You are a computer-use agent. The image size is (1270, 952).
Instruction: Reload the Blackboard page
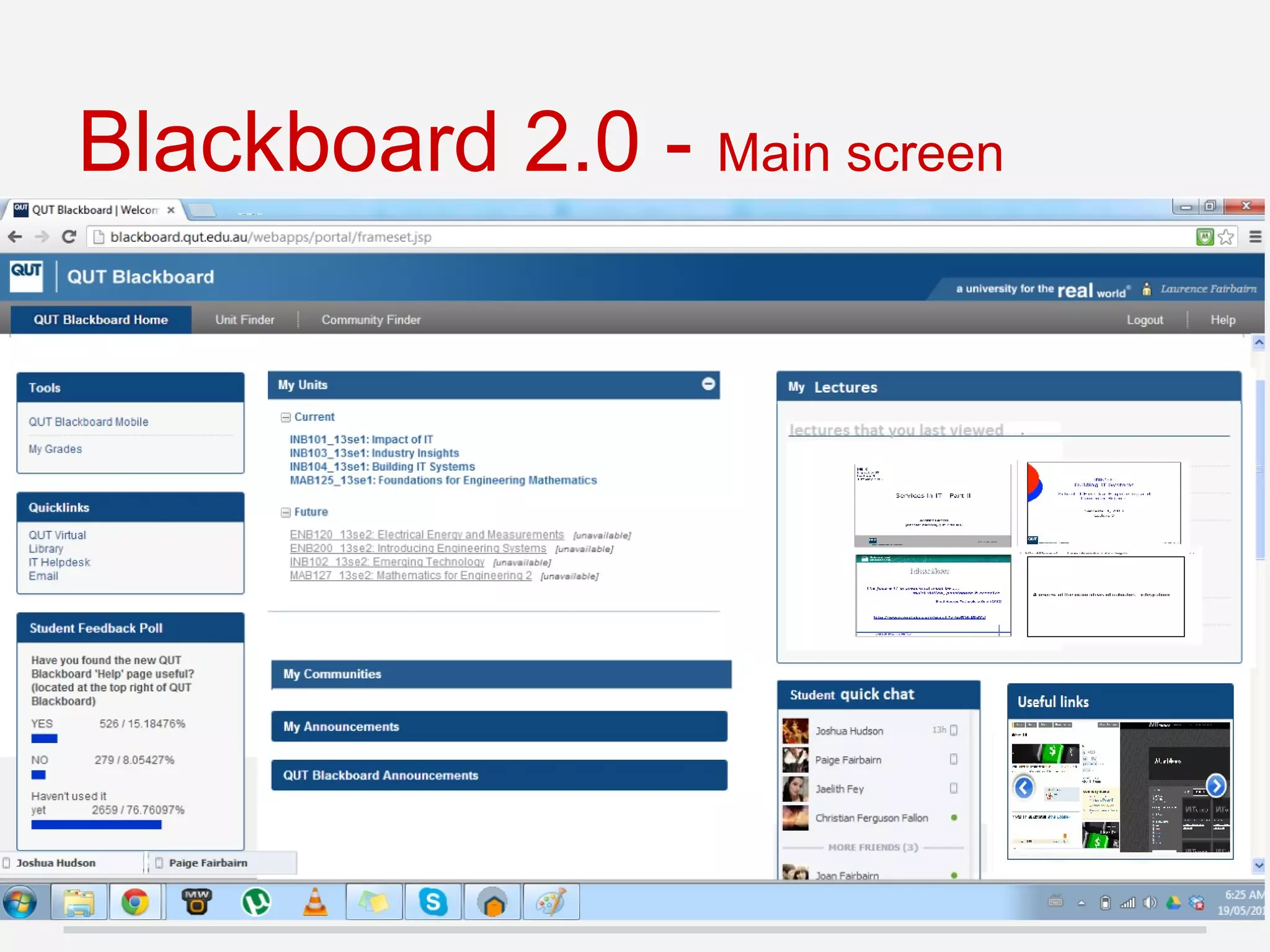coord(69,236)
